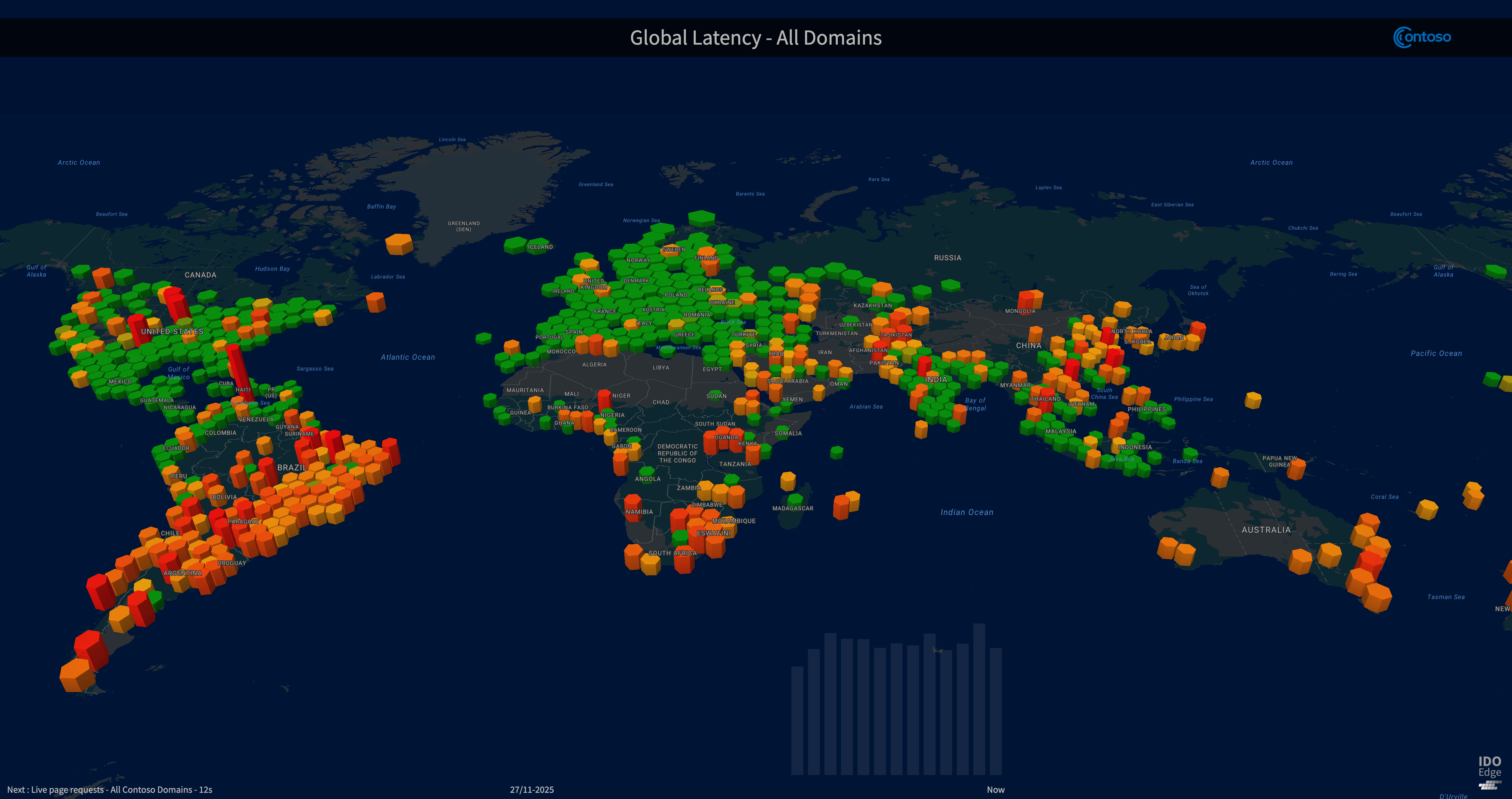The width and height of the screenshot is (1512, 799).
Task: Click the orange hexagon west of Greenland
Action: point(399,244)
